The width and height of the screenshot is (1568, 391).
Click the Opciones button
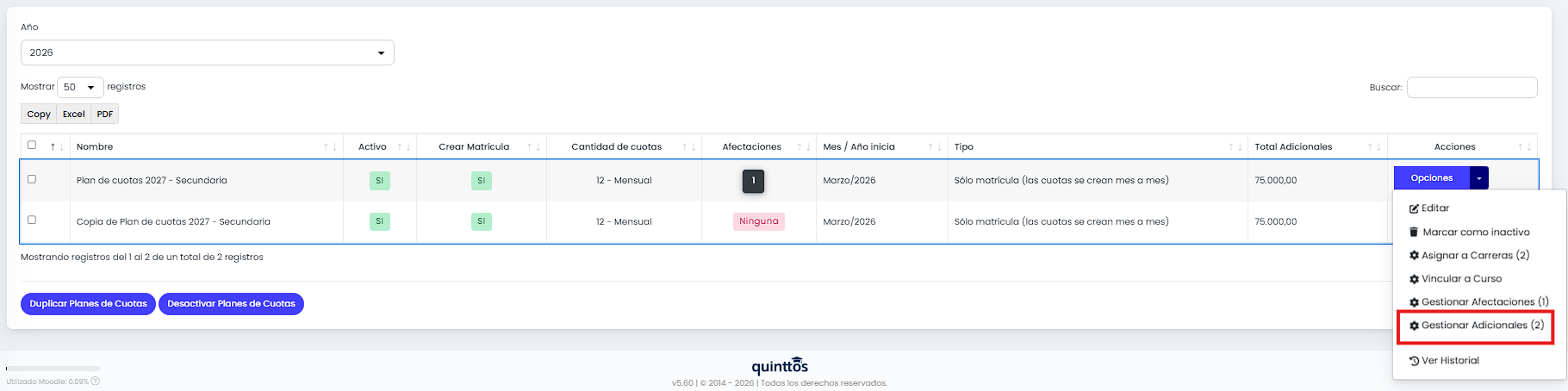pyautogui.click(x=1432, y=177)
